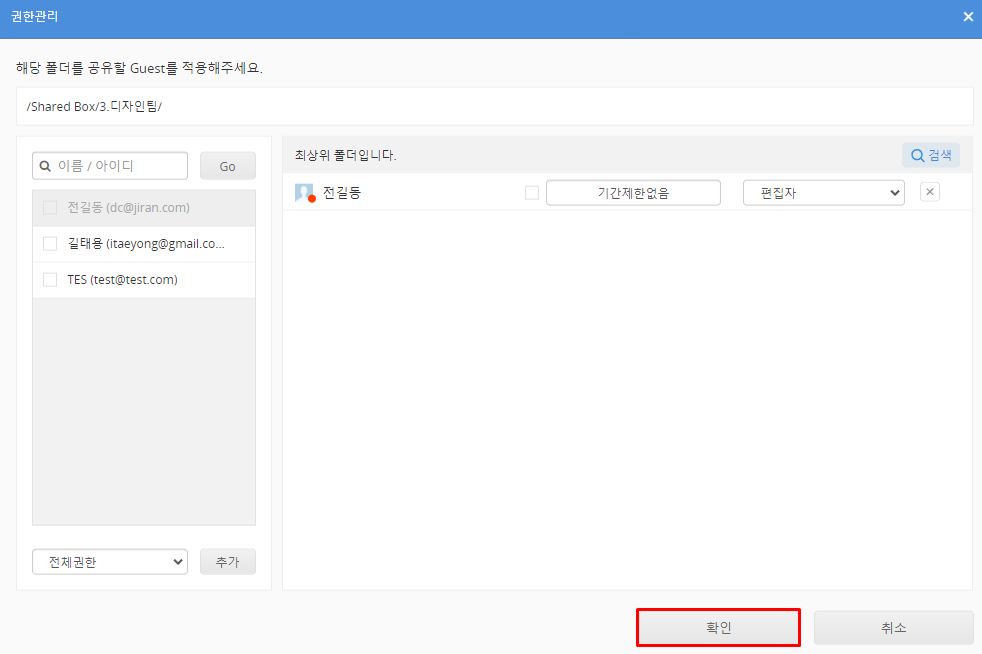Click 최상위 폴더입니다. header text
The height and width of the screenshot is (654, 982).
click(x=346, y=155)
